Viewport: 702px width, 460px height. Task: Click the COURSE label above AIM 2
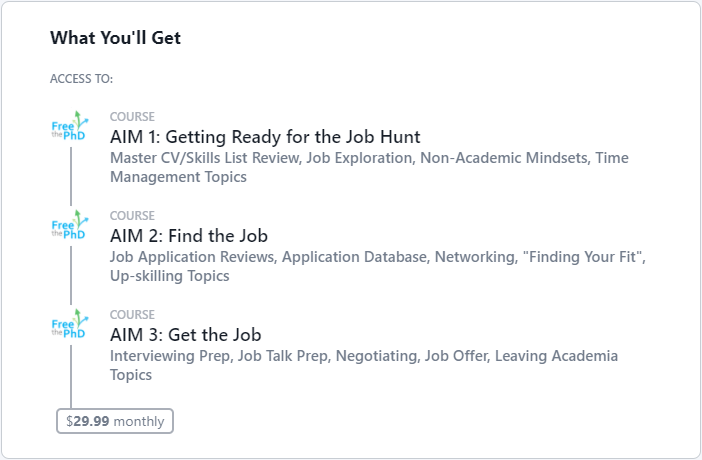coord(132,215)
